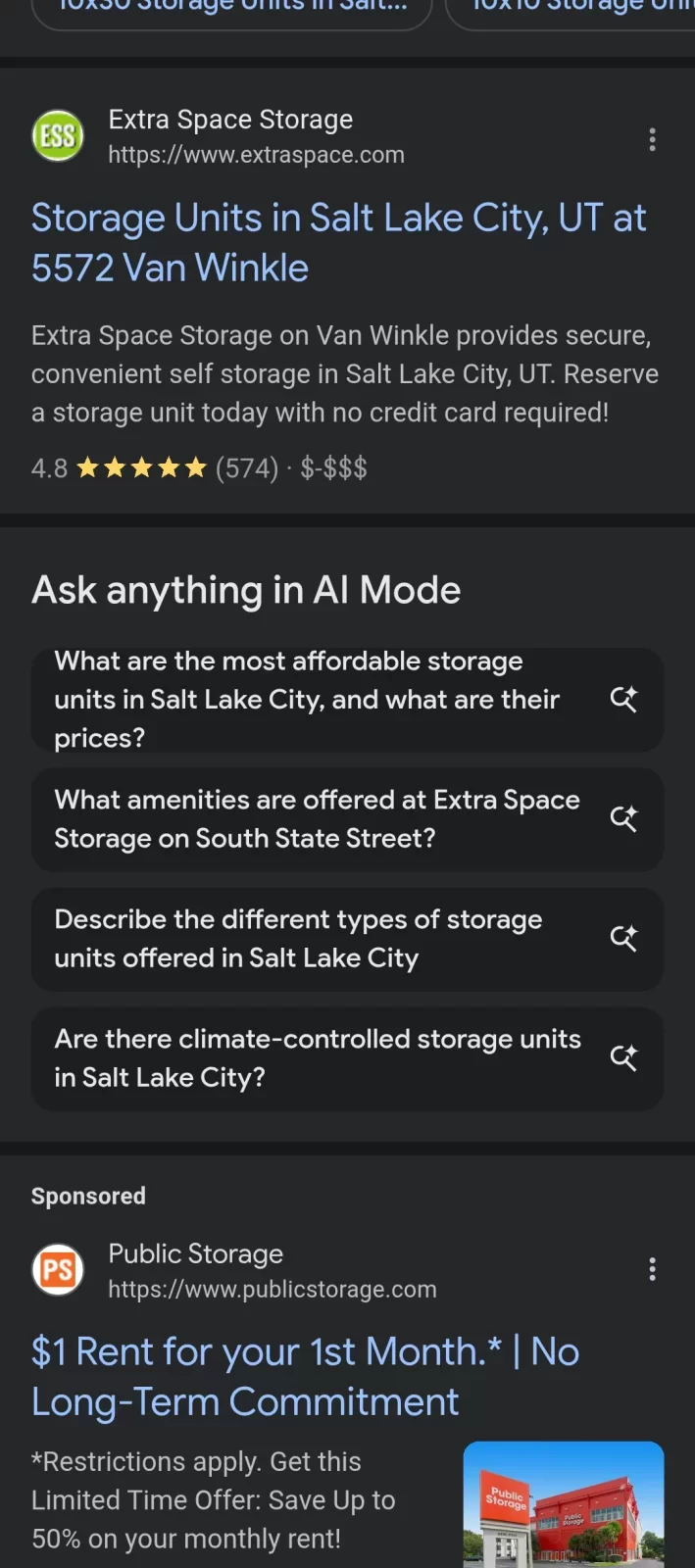
Task: Open $1 Rent for 1st Month ad link
Action: point(305,1376)
